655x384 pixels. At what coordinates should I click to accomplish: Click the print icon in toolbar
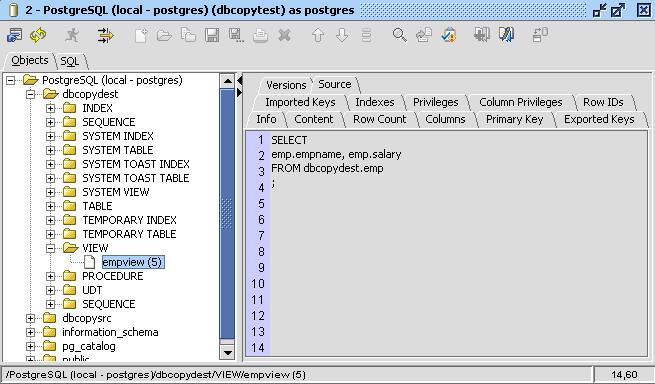pos(260,35)
